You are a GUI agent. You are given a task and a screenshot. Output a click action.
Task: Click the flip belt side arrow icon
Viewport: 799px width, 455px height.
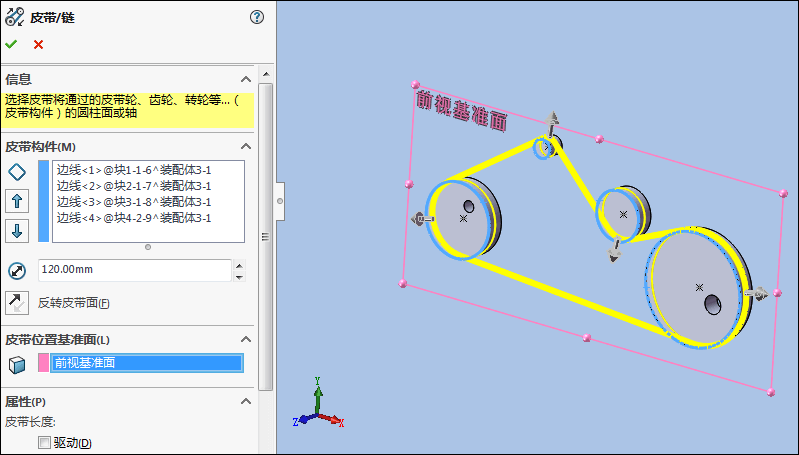(17, 303)
